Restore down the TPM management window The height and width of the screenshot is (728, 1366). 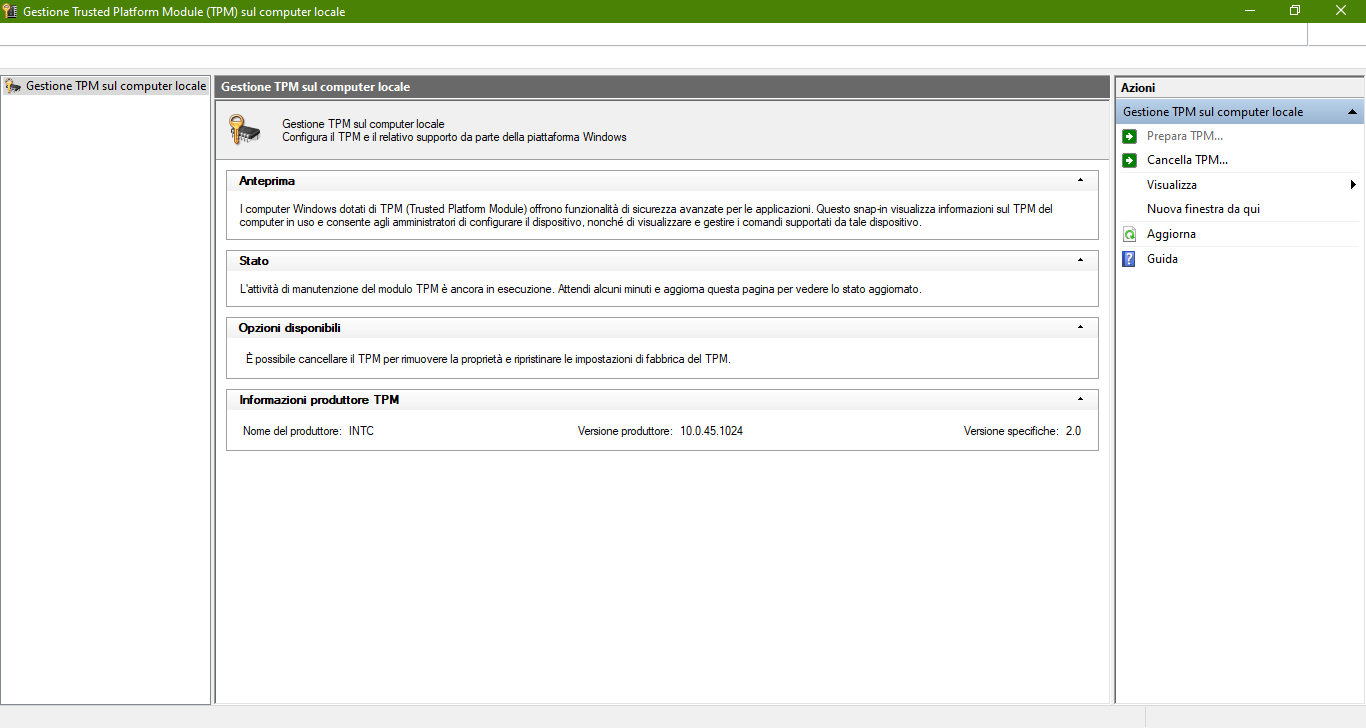(1295, 11)
